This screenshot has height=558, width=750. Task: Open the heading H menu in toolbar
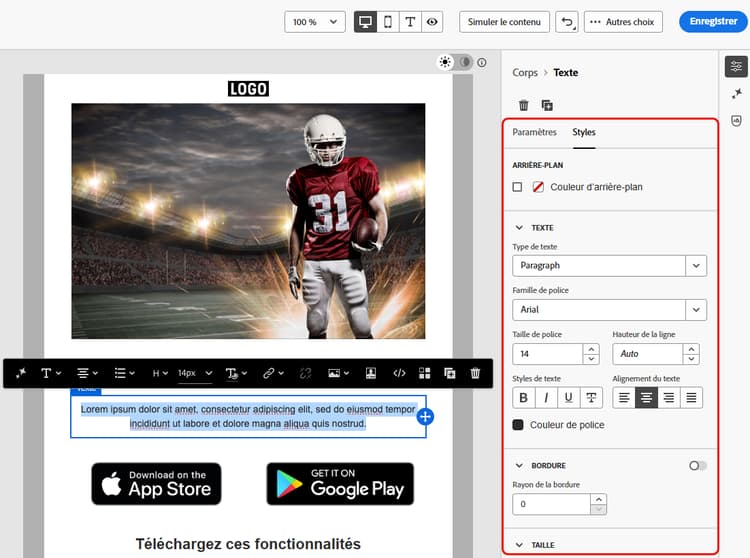coord(160,373)
